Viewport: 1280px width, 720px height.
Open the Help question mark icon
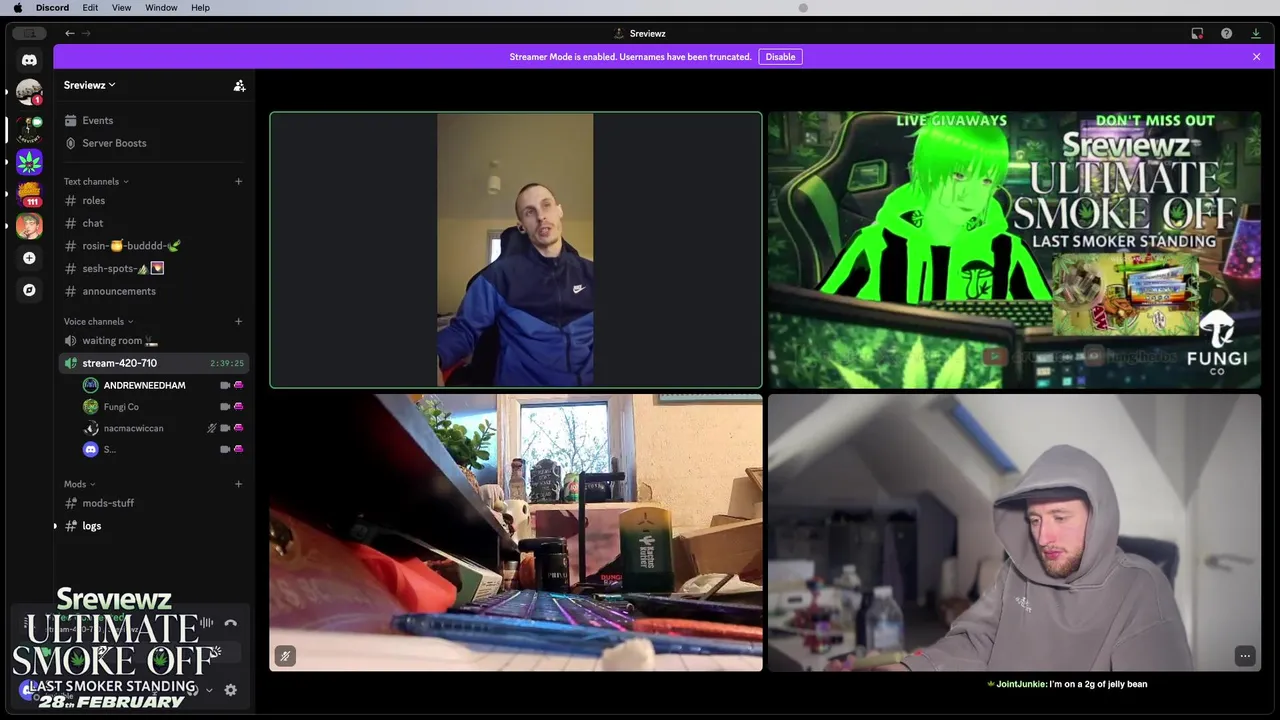tap(1226, 33)
